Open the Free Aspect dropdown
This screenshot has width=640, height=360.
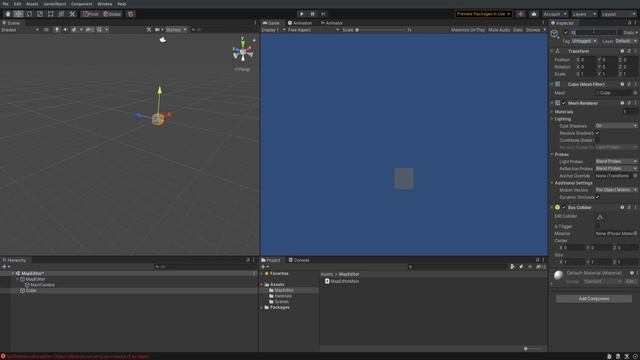(x=313, y=30)
